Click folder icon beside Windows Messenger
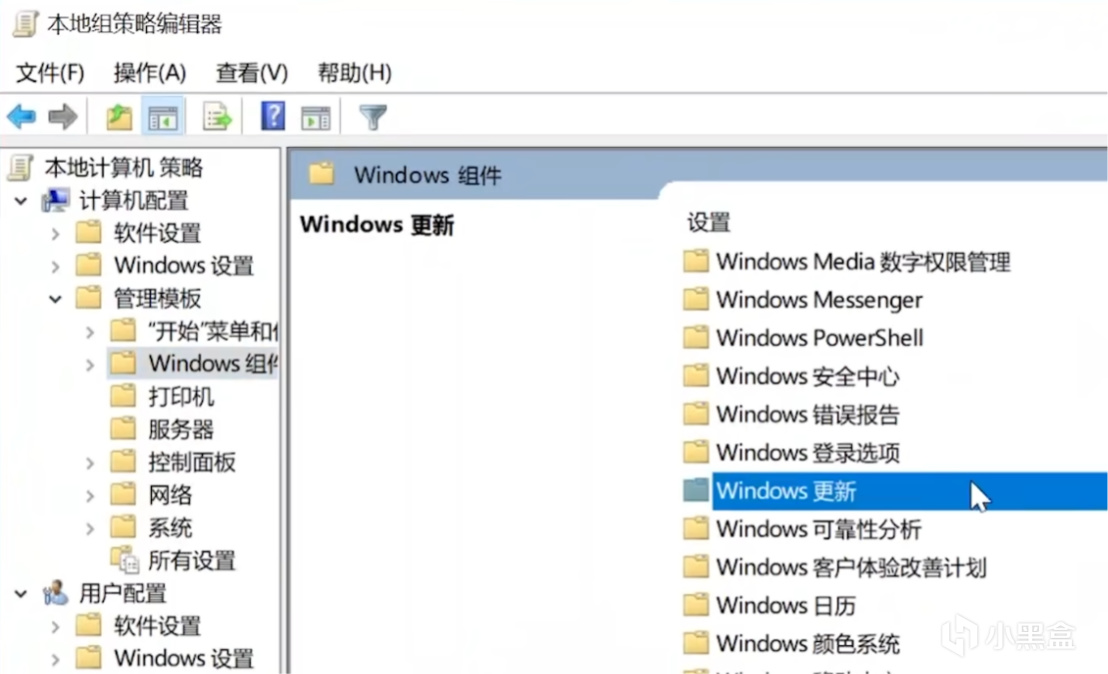1108x674 pixels. pyautogui.click(x=695, y=300)
